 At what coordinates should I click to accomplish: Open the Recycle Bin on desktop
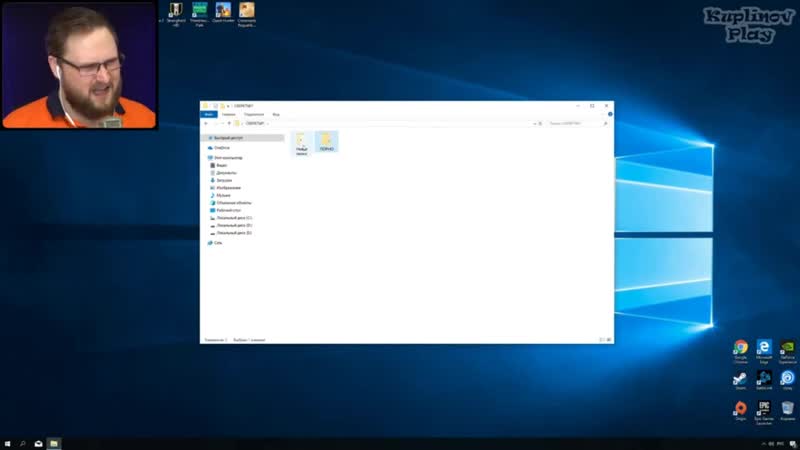[788, 411]
